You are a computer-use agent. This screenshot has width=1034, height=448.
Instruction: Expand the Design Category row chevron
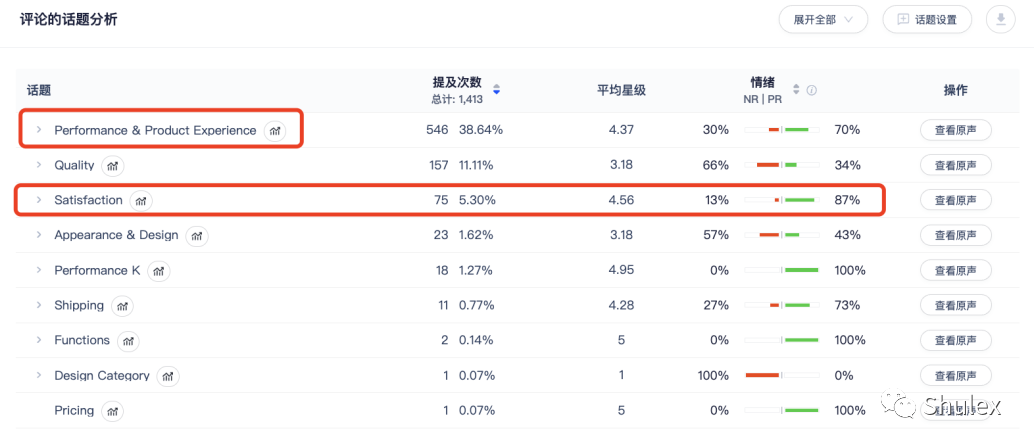tap(39, 375)
